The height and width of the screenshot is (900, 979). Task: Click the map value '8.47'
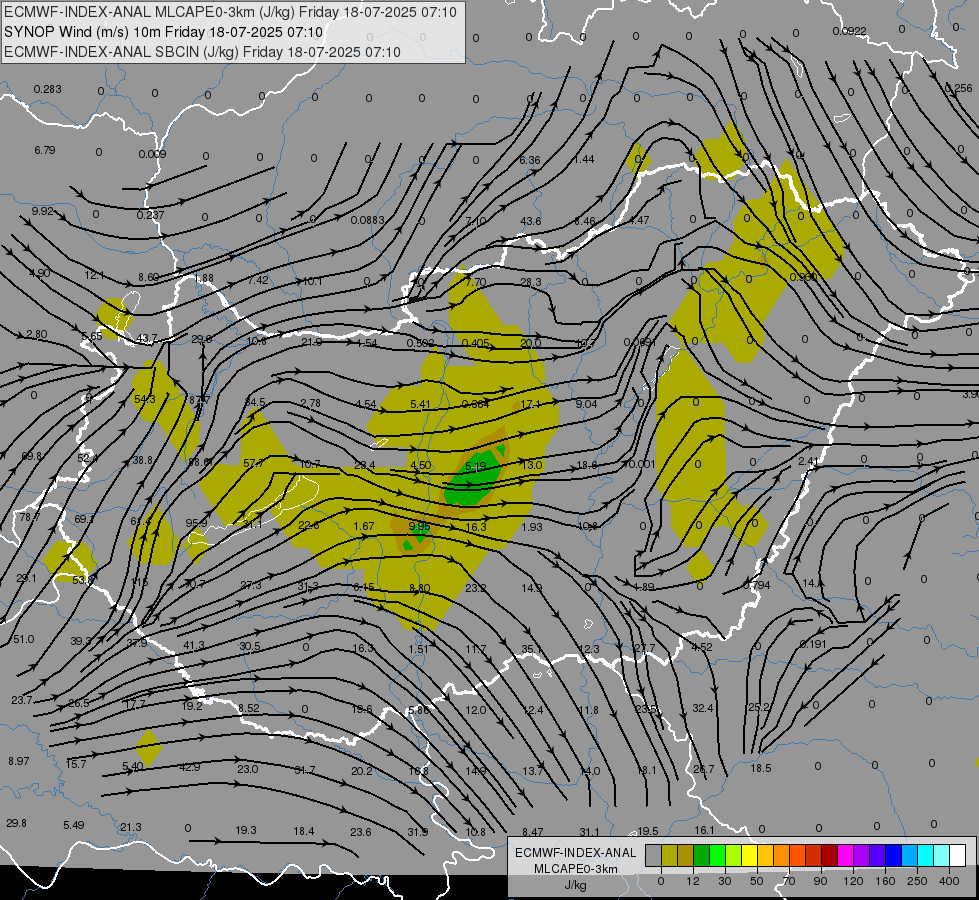[533, 832]
